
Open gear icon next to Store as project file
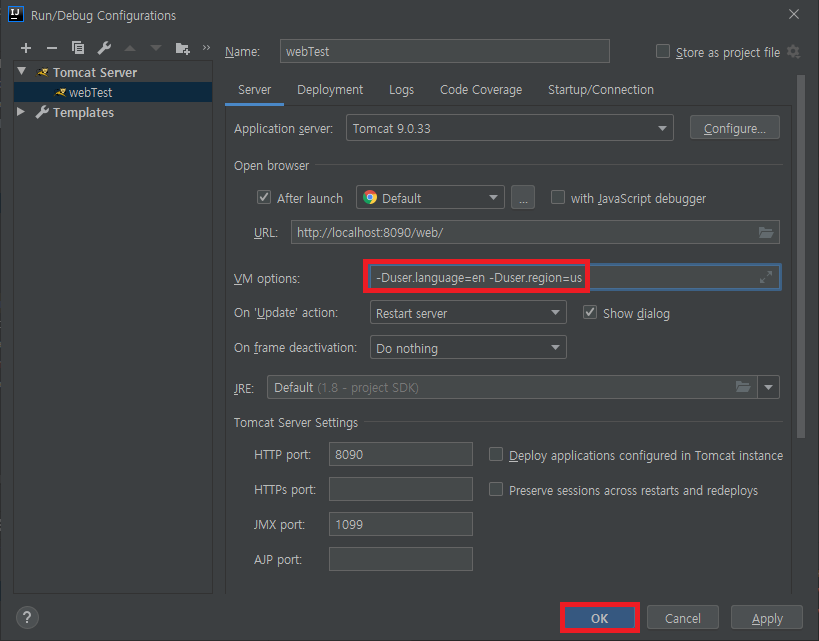point(793,52)
